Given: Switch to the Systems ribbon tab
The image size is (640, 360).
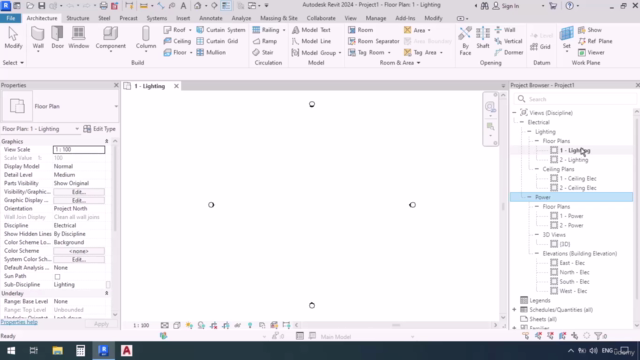Looking at the screenshot, I should 156,18.
